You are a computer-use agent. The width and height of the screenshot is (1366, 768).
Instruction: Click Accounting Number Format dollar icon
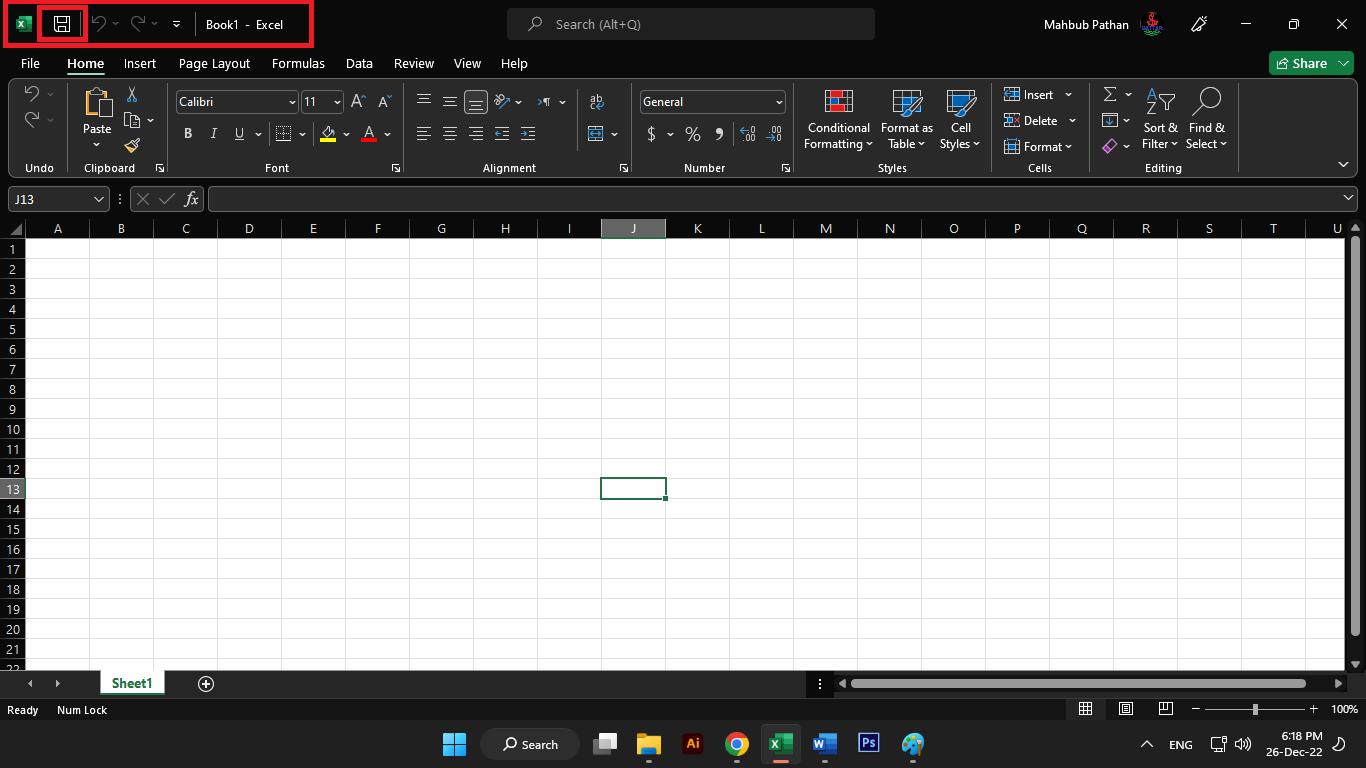coord(652,134)
